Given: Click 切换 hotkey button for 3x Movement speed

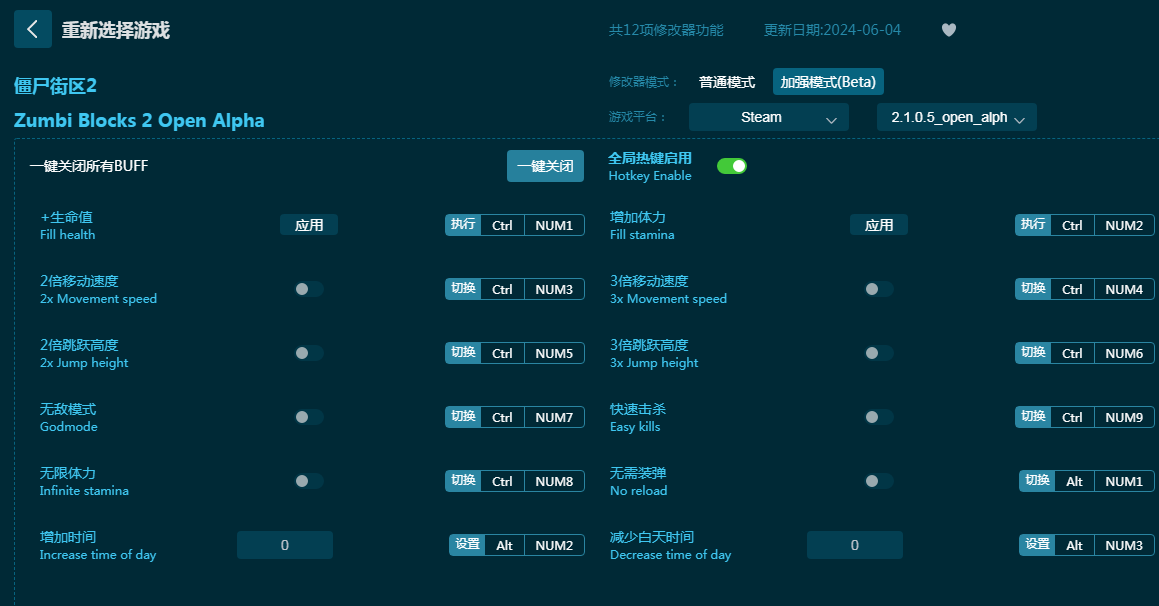Looking at the screenshot, I should pyautogui.click(x=1033, y=289).
